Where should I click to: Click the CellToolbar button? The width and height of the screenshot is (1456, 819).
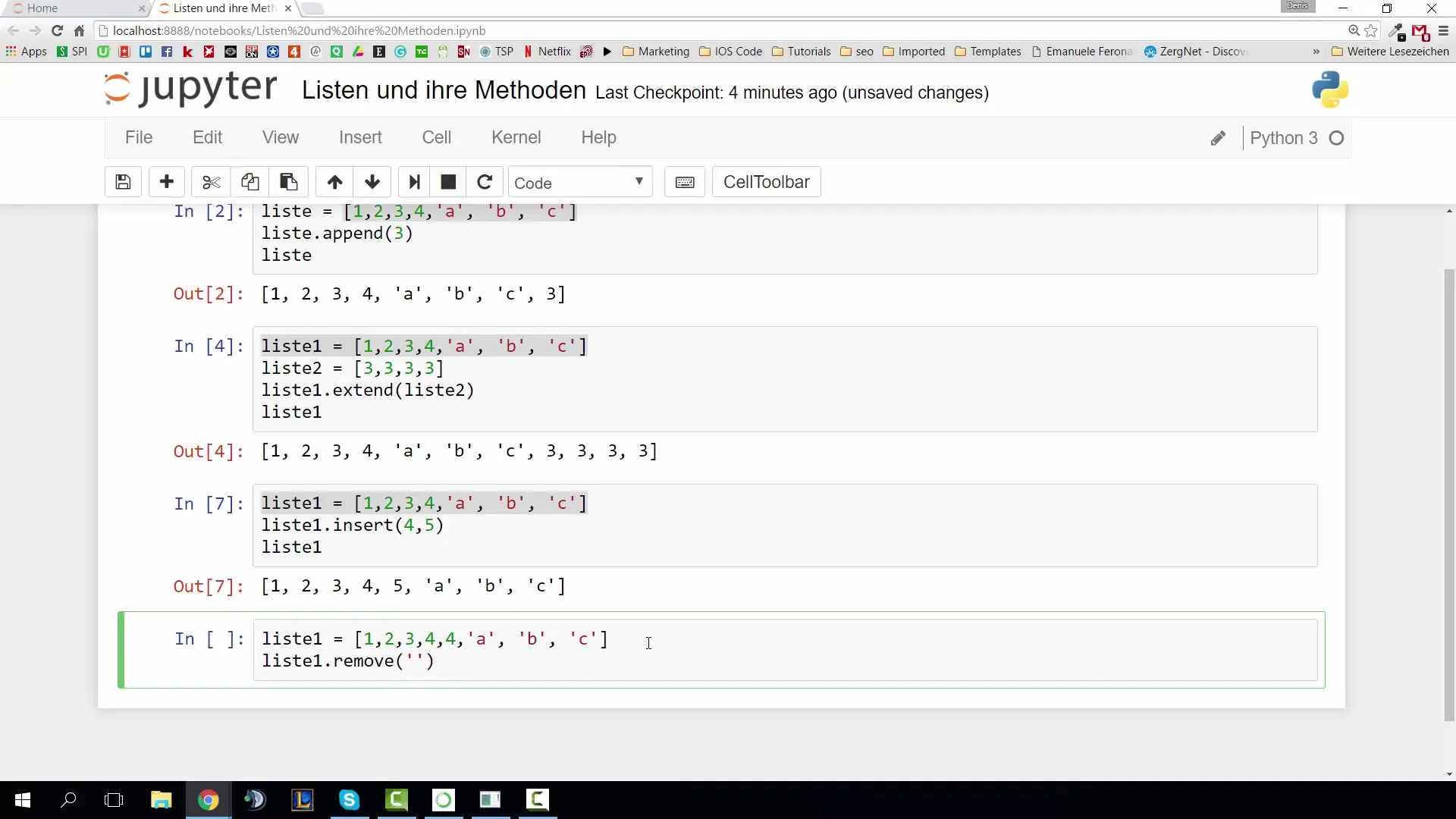pos(766,182)
